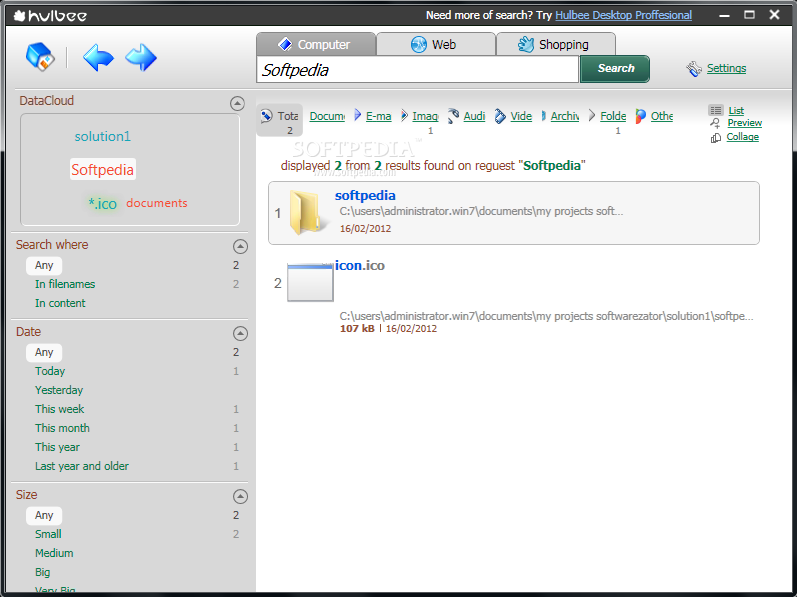The height and width of the screenshot is (597, 797).
Task: Choose Any under Size
Action: 44,515
